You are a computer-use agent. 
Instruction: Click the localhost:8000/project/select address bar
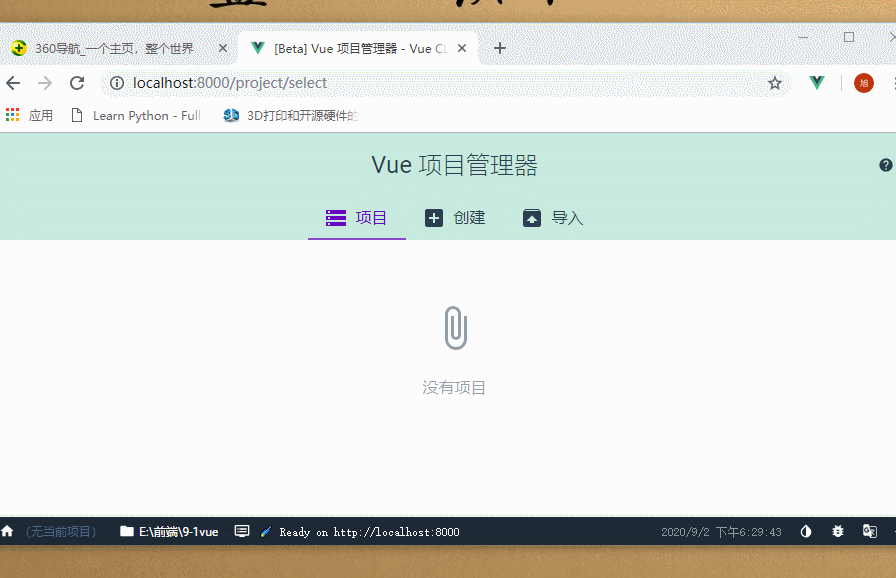point(446,83)
